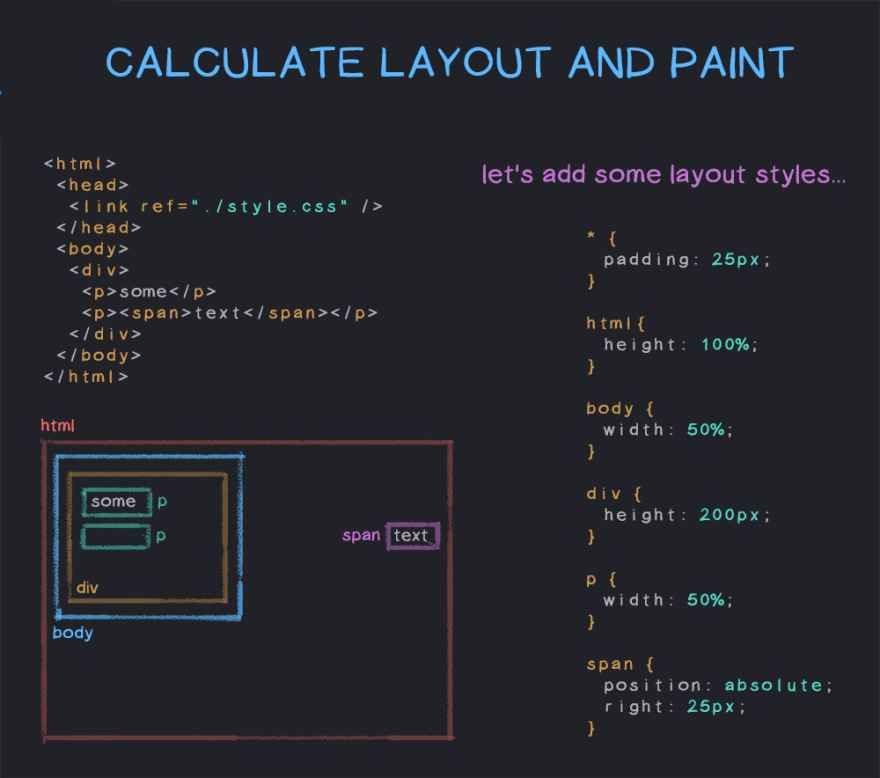Viewport: 880px width, 778px height.
Task: Click the "span {" selector in the CSS
Action: coord(620,665)
